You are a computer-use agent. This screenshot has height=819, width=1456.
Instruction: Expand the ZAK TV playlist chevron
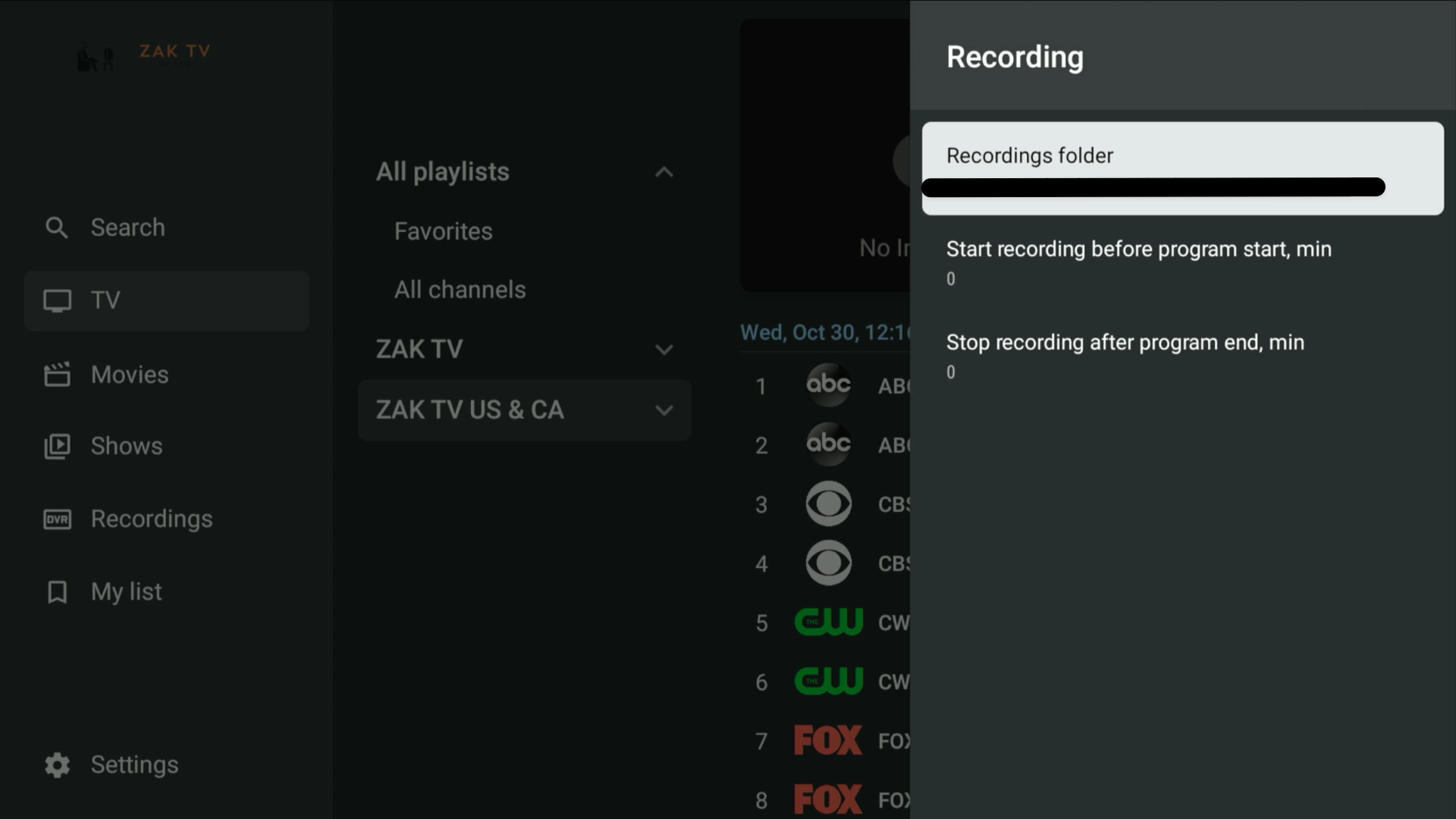click(x=664, y=350)
